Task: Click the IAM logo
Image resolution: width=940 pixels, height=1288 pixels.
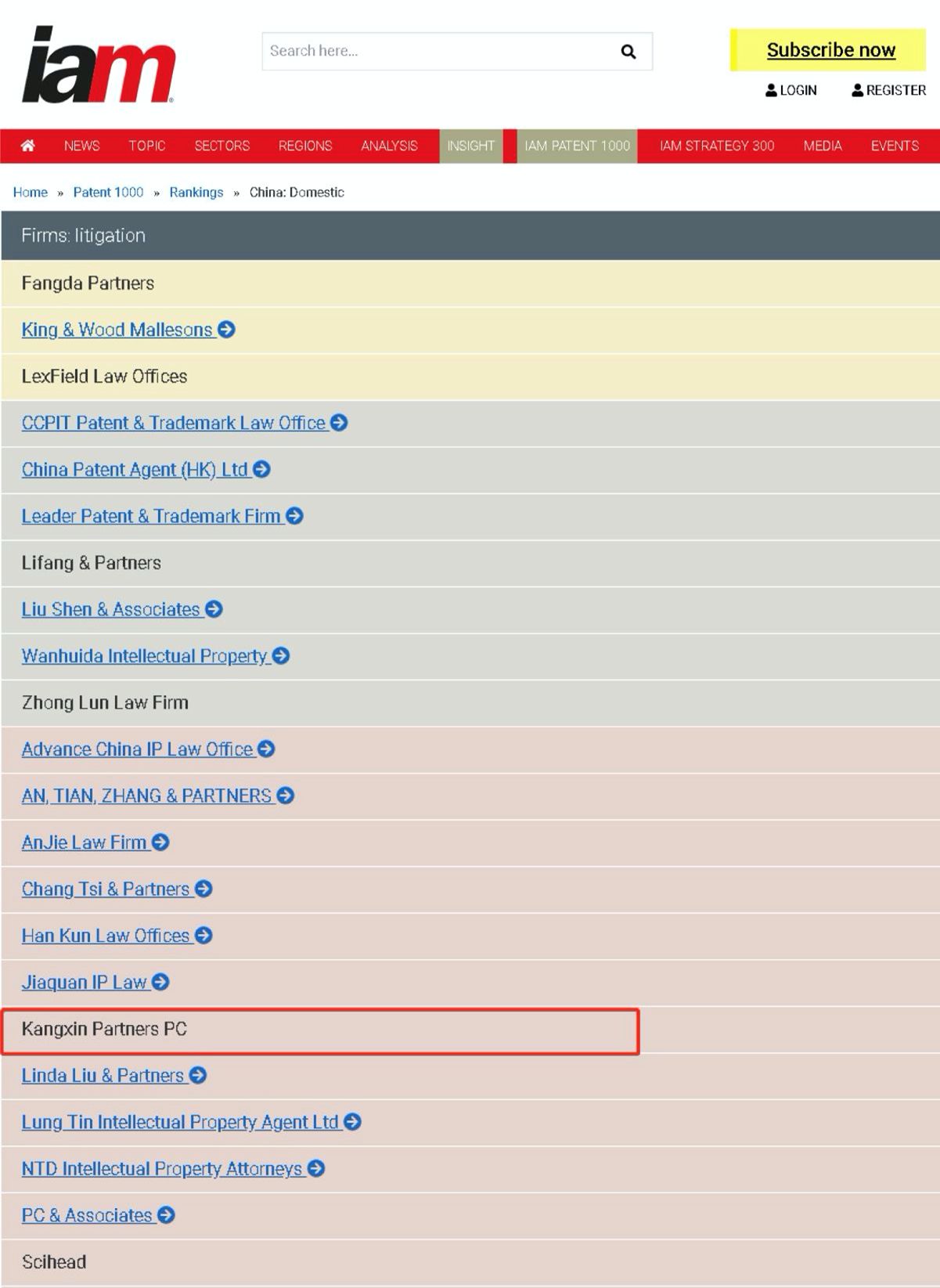Action: click(x=98, y=64)
